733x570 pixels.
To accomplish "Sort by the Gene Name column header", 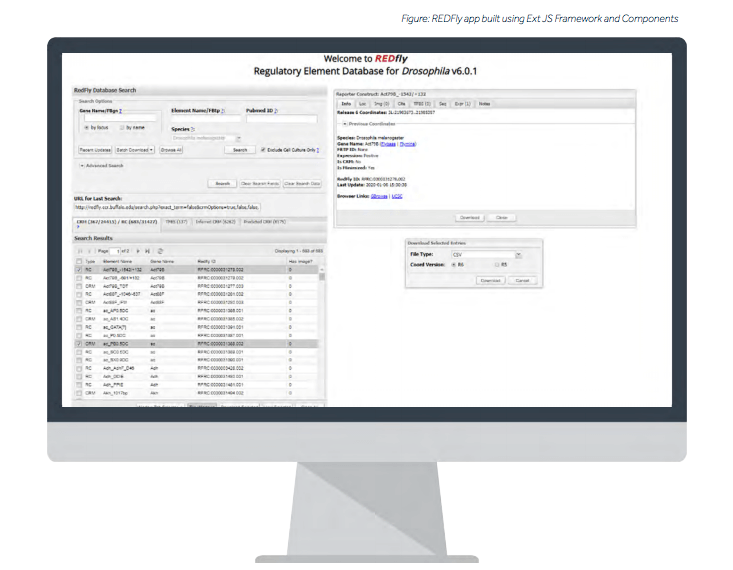I will (172, 261).
